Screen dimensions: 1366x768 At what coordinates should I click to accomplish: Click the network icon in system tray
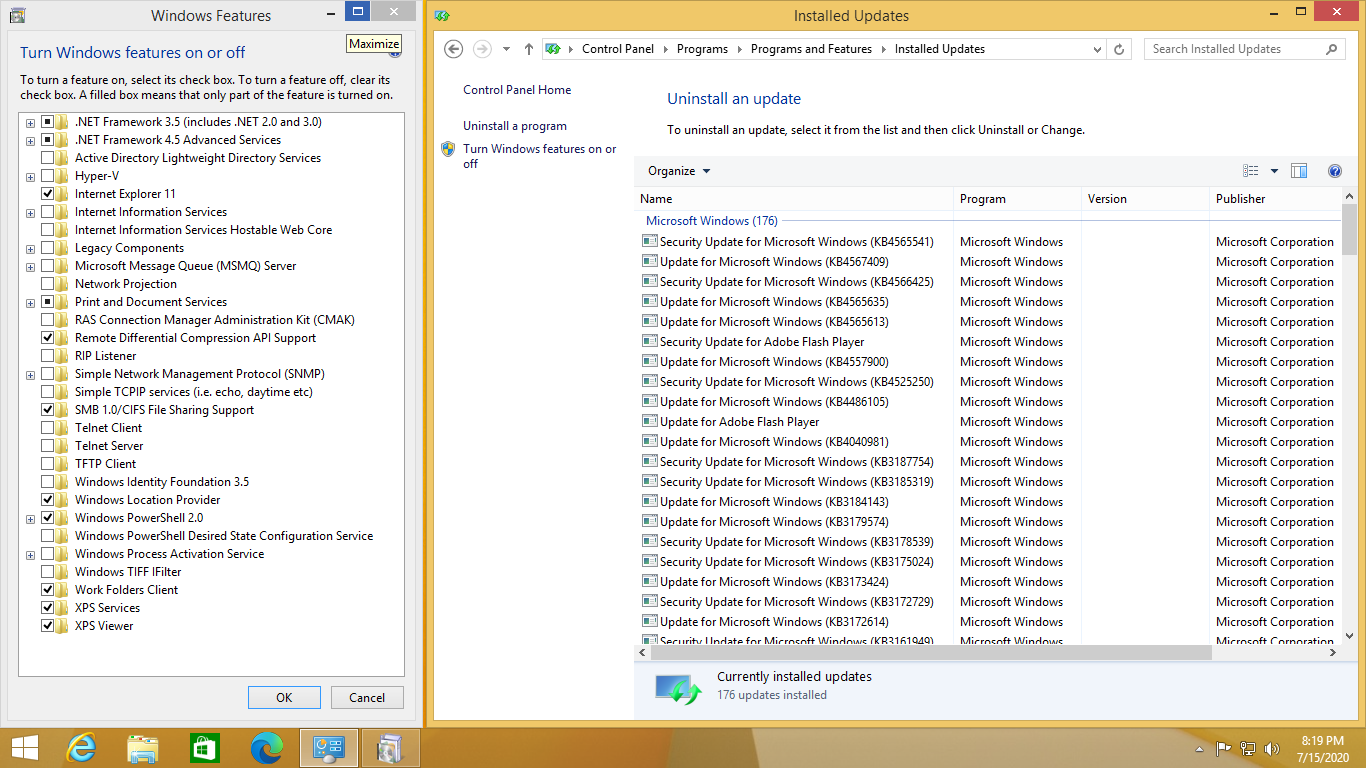pyautogui.click(x=1248, y=748)
